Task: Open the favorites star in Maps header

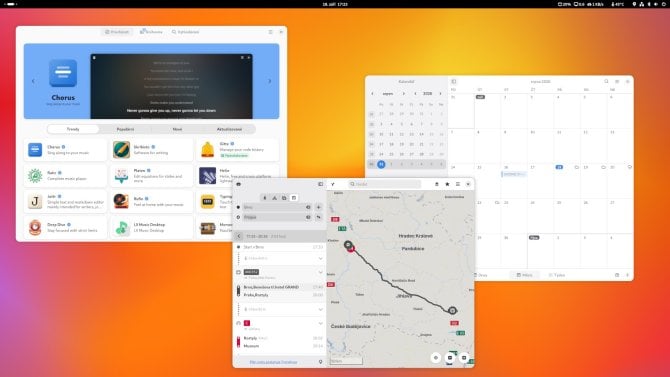Action: coord(447,184)
